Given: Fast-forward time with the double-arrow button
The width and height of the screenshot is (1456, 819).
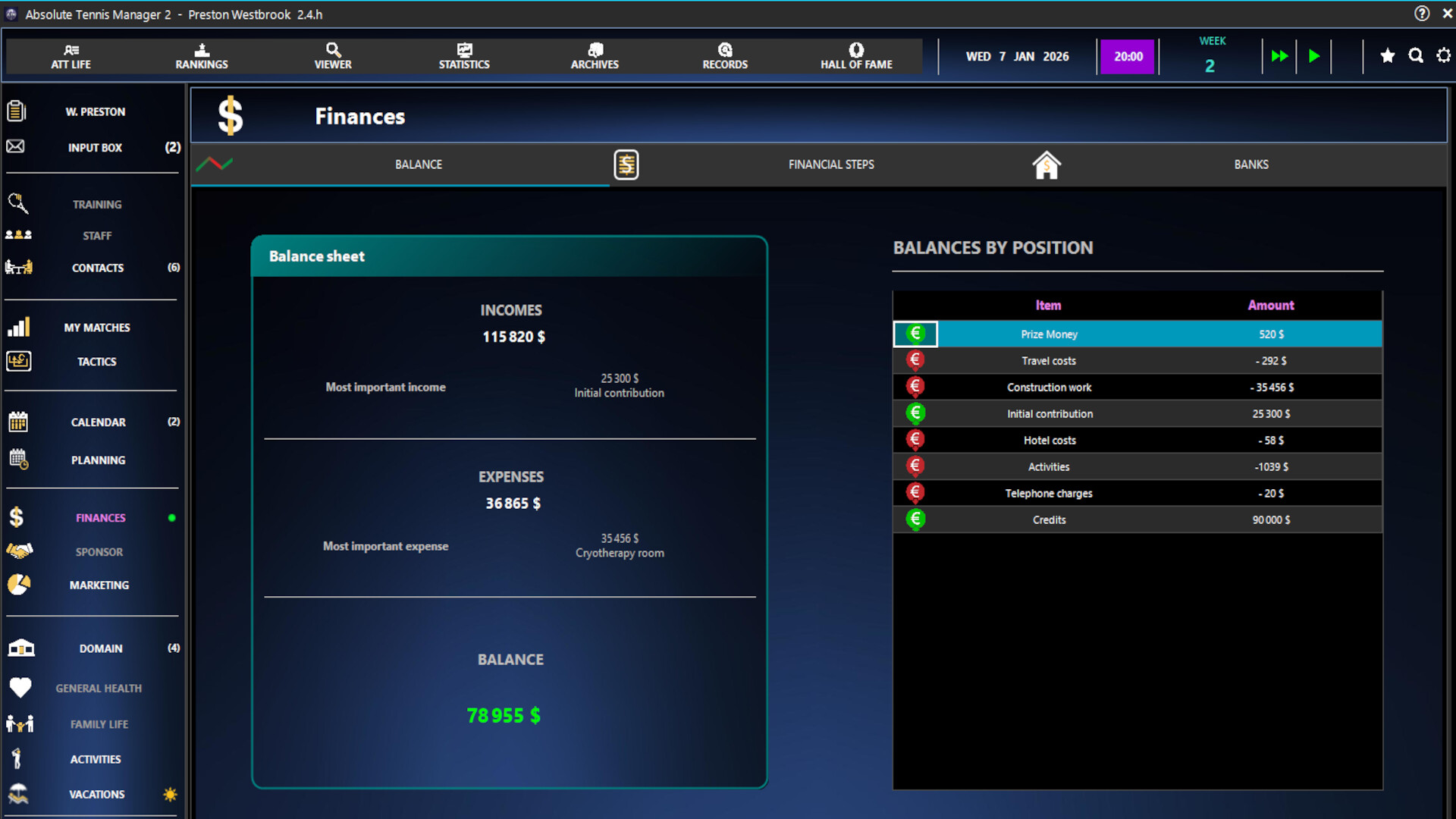Looking at the screenshot, I should coord(1280,55).
